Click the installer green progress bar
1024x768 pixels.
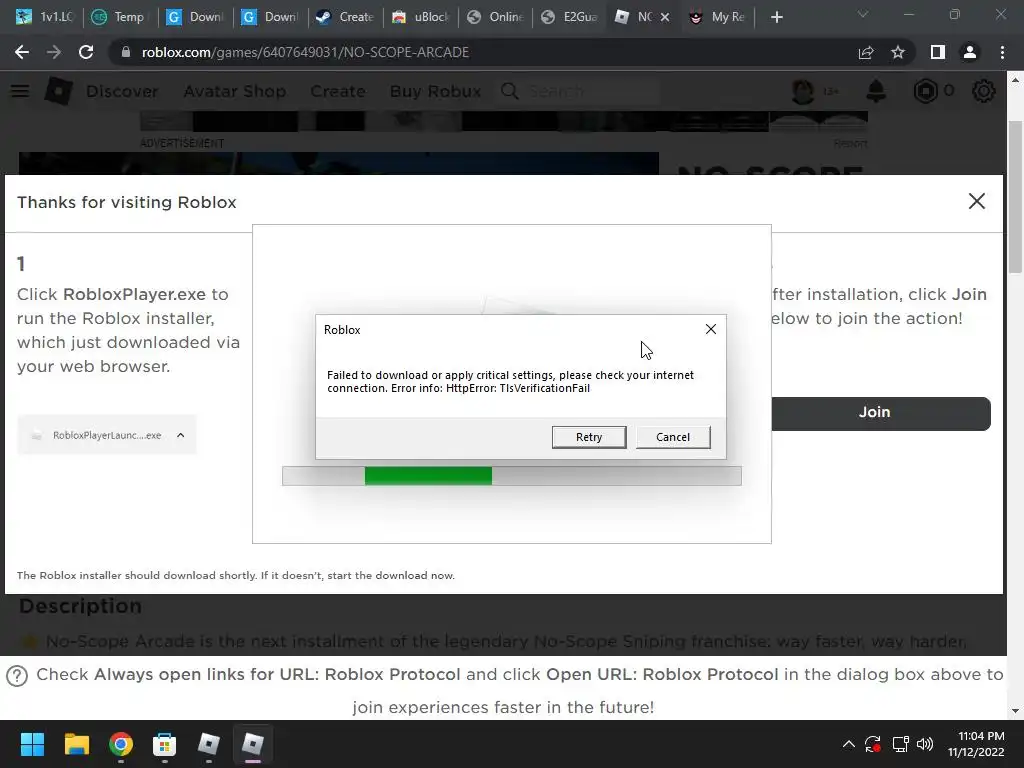point(428,475)
